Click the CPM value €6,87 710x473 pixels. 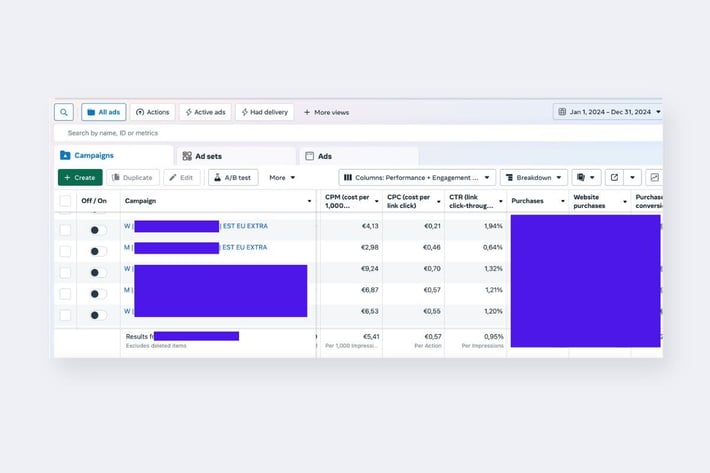point(369,290)
